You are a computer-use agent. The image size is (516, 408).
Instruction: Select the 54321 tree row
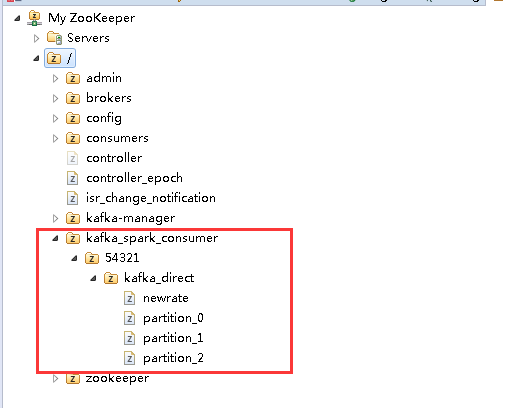tap(122, 258)
